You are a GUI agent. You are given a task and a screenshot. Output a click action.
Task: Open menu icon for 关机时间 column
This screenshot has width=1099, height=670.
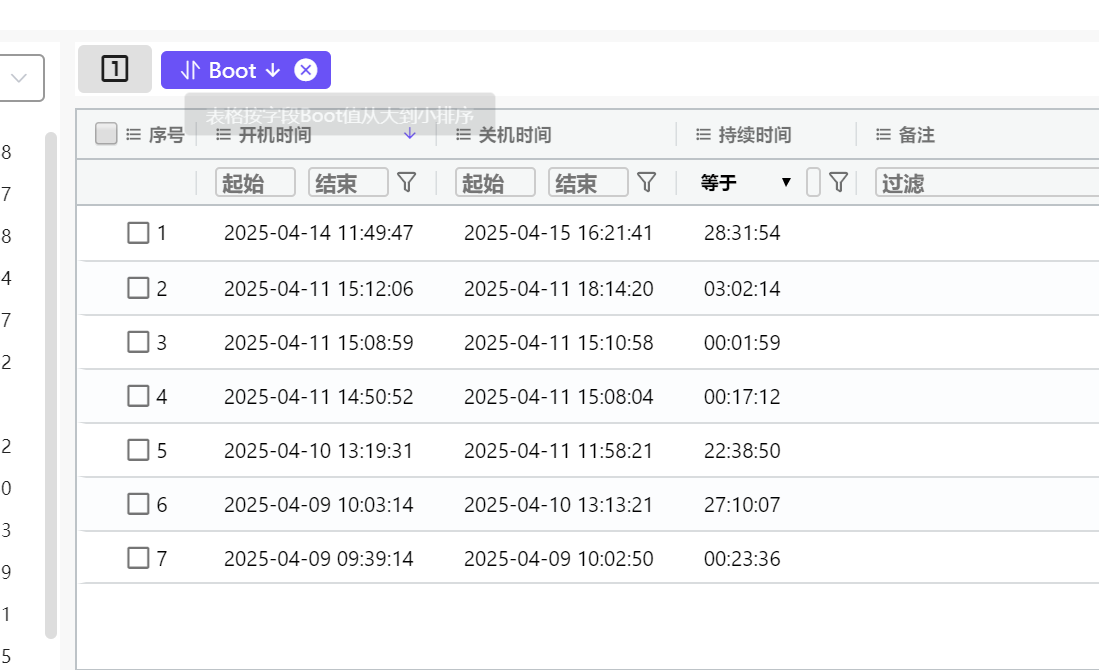click(x=463, y=135)
